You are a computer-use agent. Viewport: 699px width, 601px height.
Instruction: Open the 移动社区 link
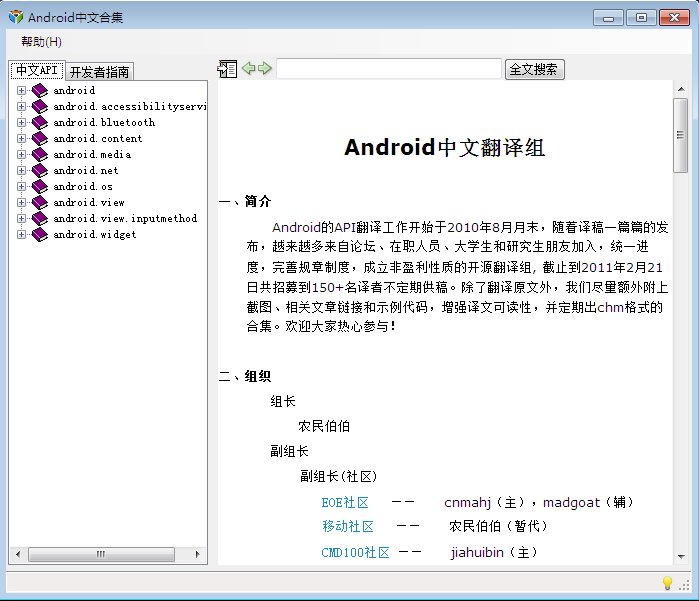tap(348, 527)
